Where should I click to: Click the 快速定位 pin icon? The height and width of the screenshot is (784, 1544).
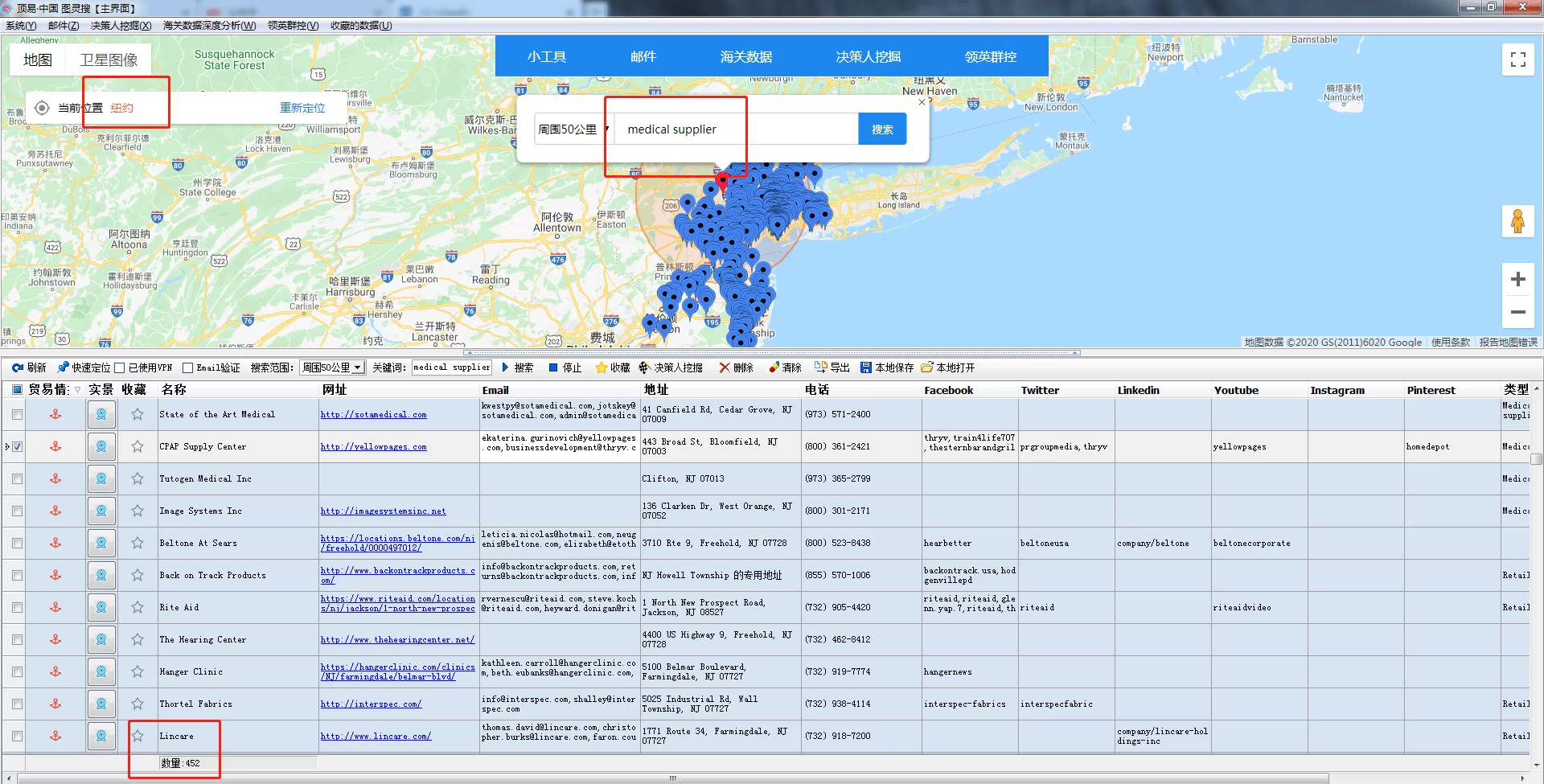pos(64,367)
